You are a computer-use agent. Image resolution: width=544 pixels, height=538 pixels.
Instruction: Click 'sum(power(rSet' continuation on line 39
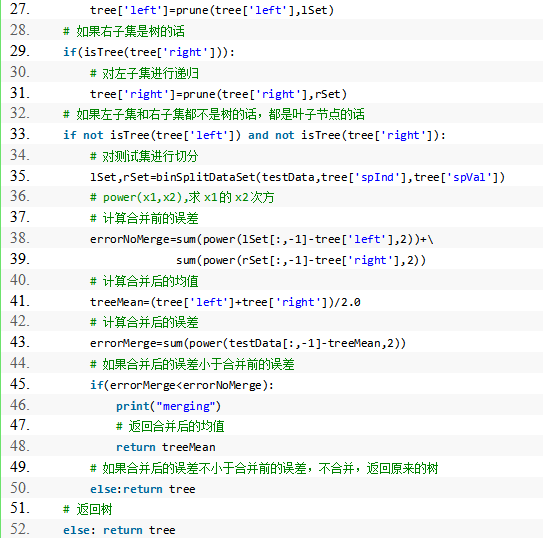pyautogui.click(x=301, y=260)
